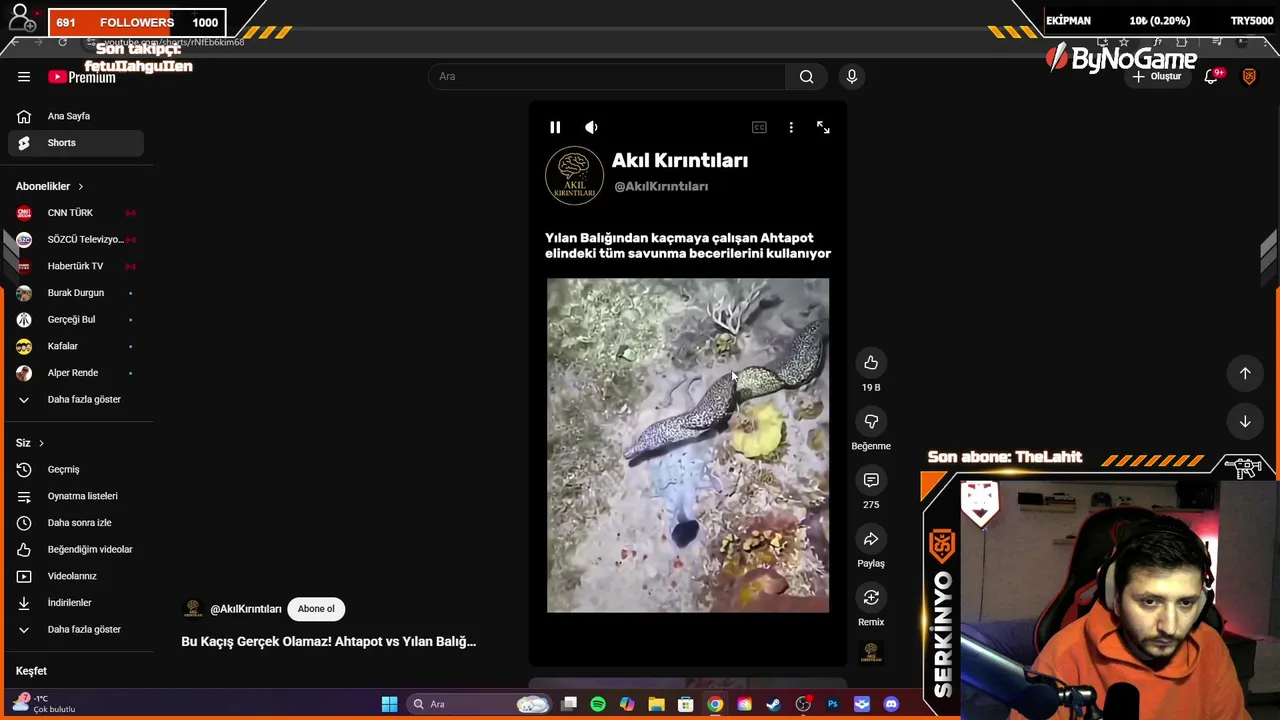Open Kafalar channel

tap(76, 346)
